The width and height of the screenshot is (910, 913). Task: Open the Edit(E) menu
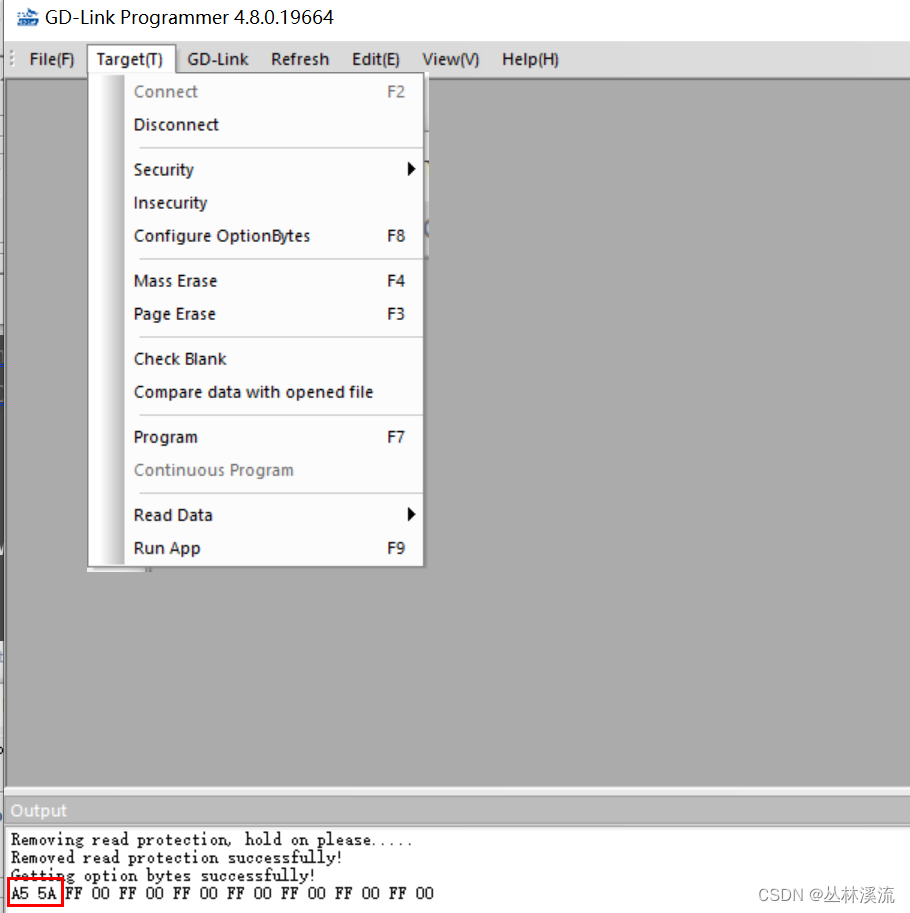(x=376, y=59)
